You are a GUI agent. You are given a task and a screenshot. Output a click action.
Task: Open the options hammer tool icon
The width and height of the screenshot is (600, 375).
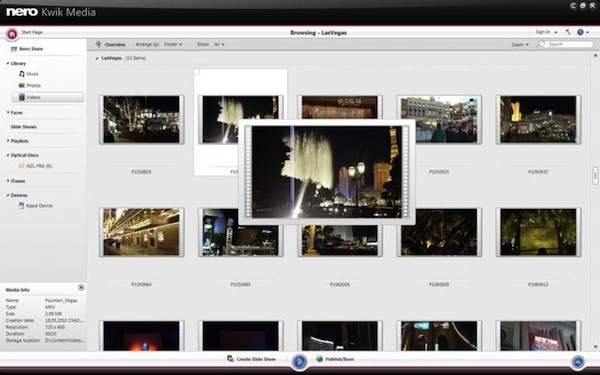click(x=568, y=32)
